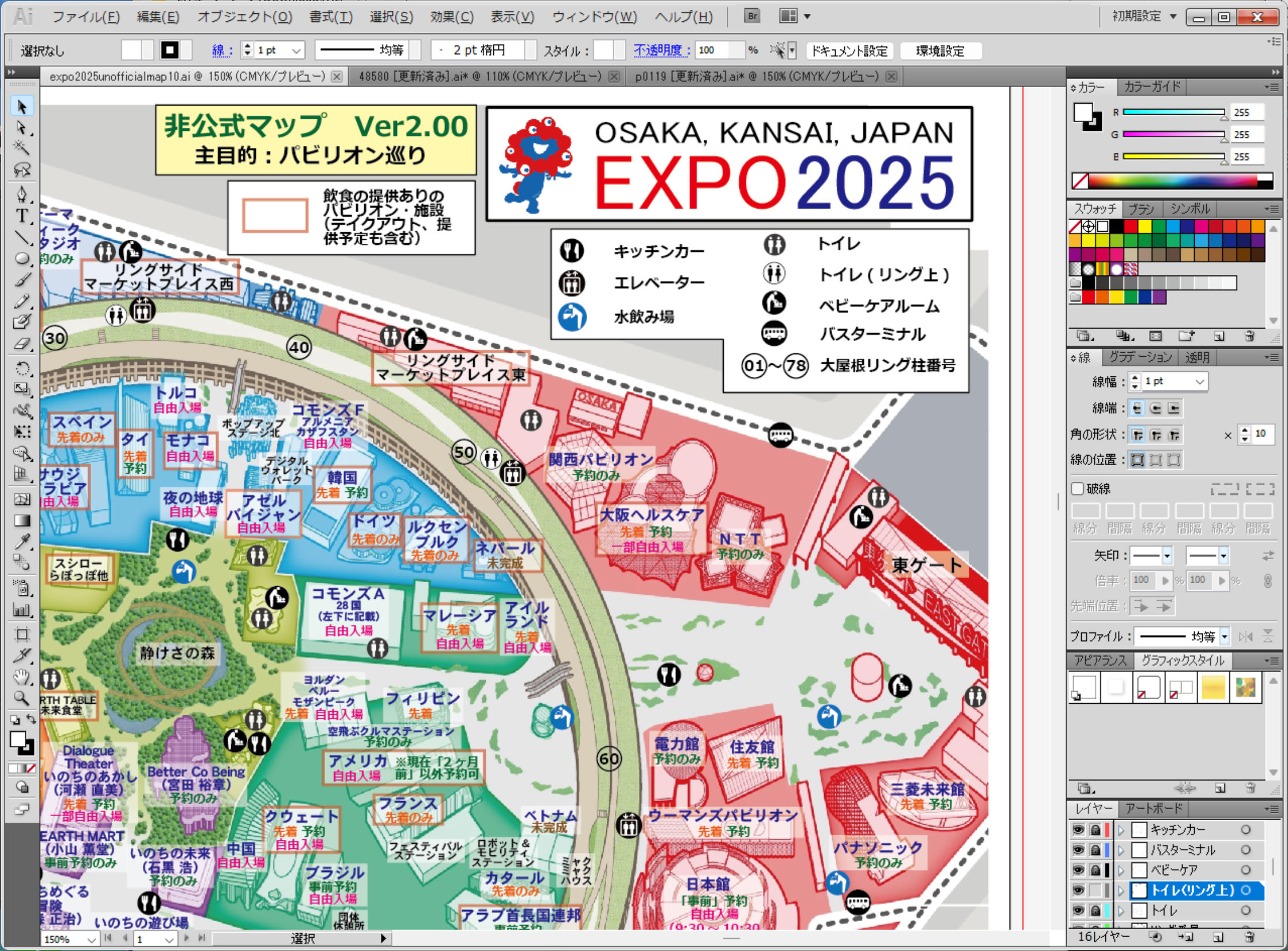
Task: Unlock the キッチンカー layer lock icon
Action: [x=1096, y=830]
